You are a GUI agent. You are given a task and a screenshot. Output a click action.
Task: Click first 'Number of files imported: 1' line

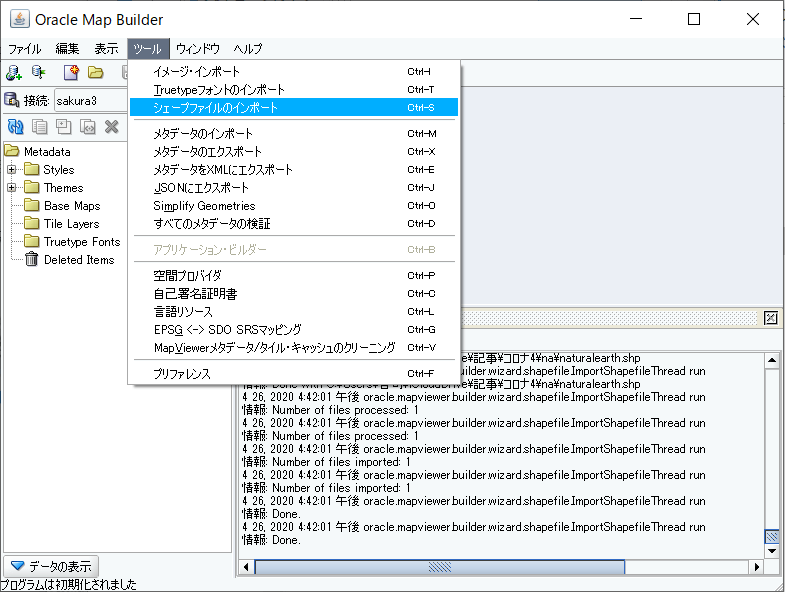(326, 462)
